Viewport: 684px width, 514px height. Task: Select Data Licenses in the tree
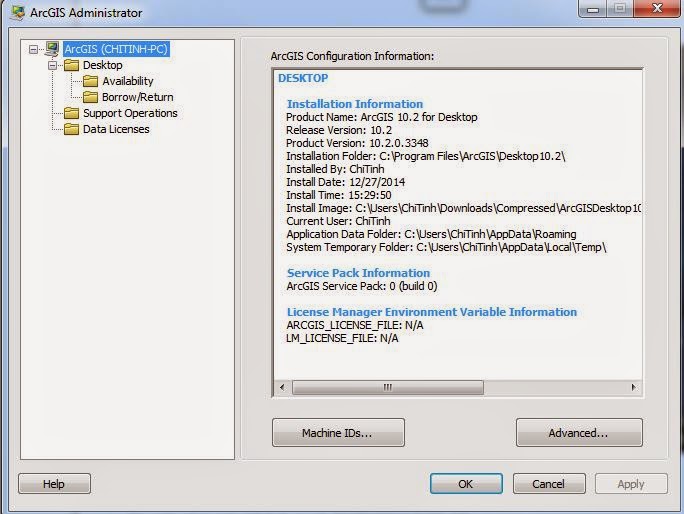tap(116, 129)
